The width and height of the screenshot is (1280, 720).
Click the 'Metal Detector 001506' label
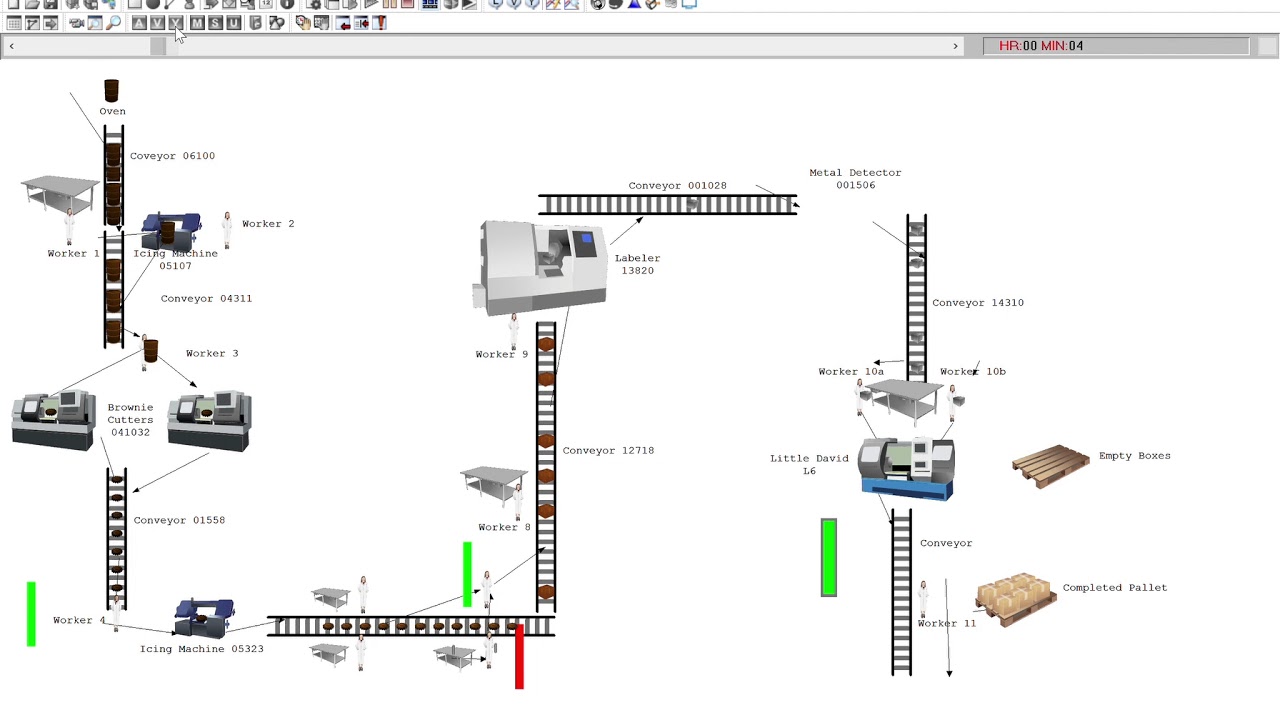click(855, 179)
